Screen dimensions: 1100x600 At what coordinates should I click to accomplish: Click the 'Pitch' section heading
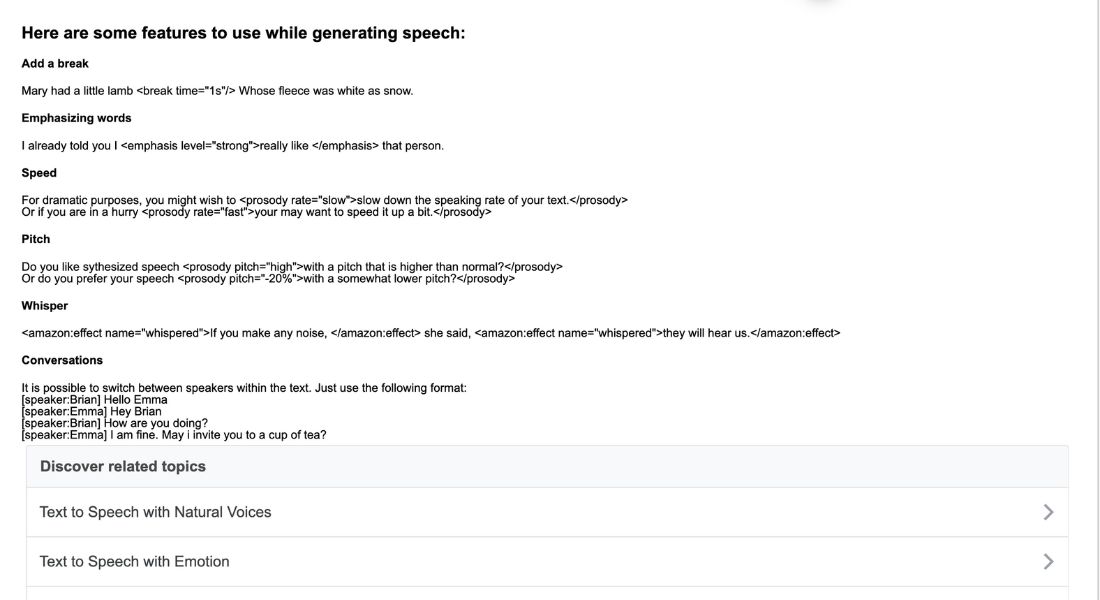click(36, 239)
